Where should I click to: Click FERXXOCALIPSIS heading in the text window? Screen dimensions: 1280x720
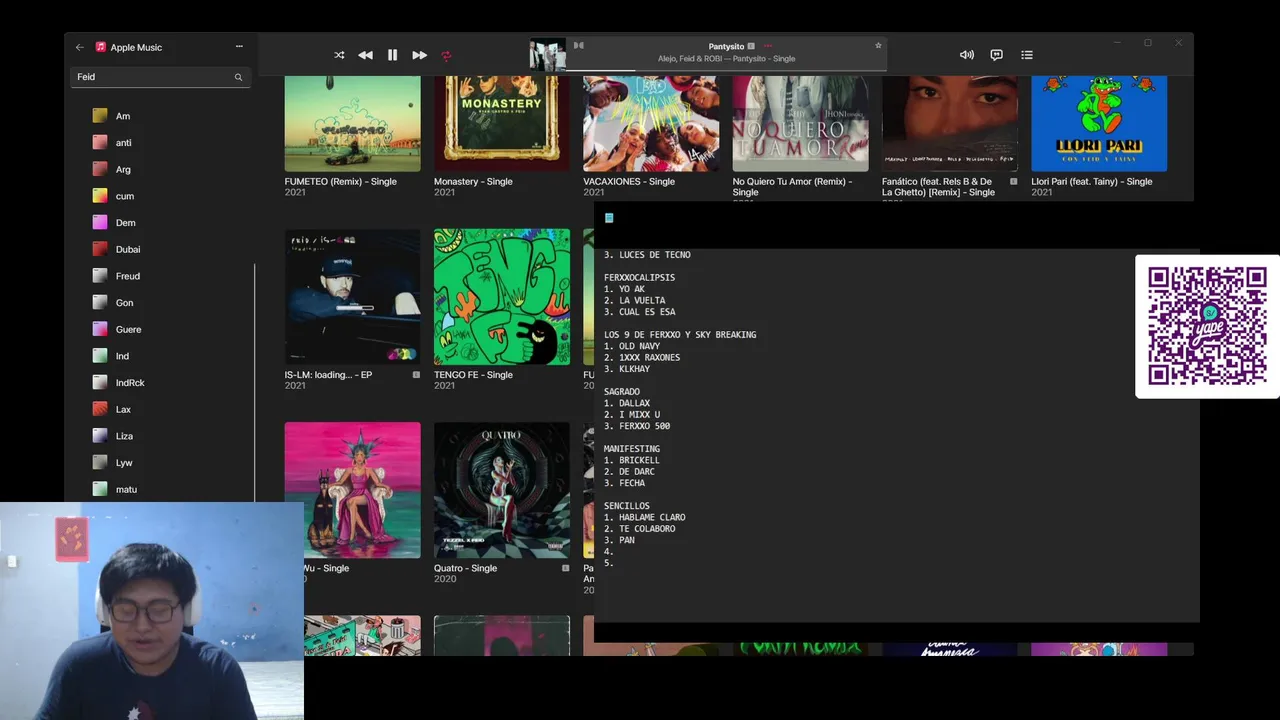pos(639,278)
